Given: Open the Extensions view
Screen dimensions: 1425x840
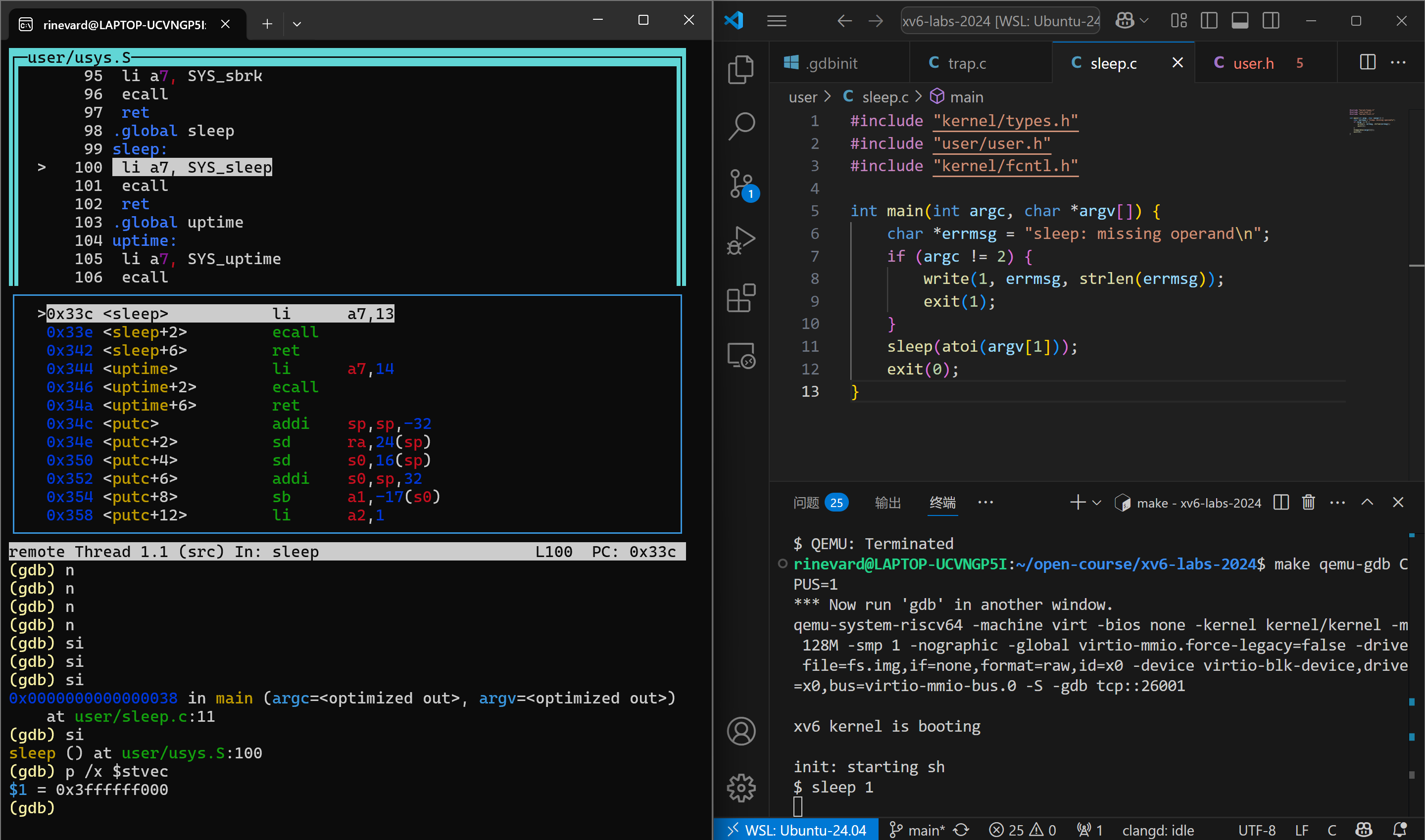Looking at the screenshot, I should click(x=740, y=298).
